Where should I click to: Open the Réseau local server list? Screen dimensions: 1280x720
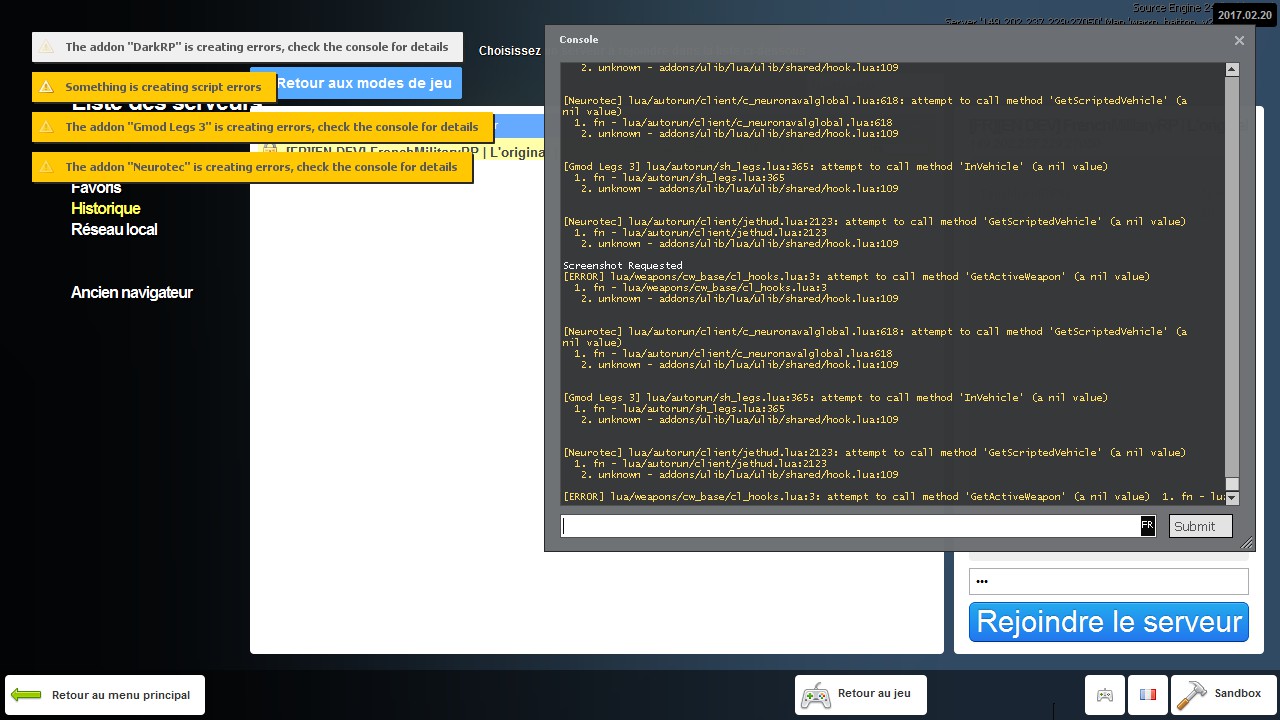tap(114, 230)
